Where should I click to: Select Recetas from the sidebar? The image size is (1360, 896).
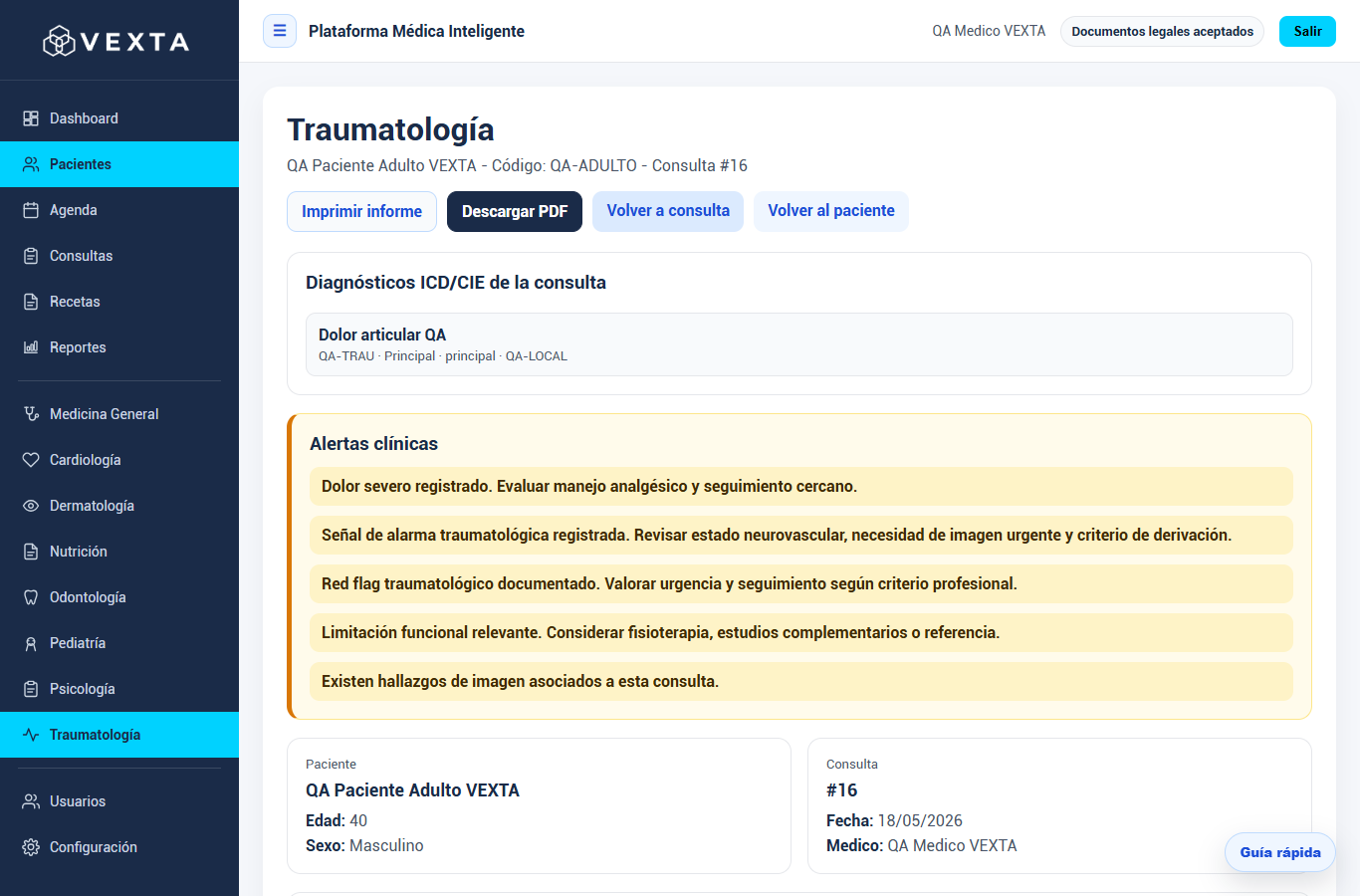(x=119, y=302)
